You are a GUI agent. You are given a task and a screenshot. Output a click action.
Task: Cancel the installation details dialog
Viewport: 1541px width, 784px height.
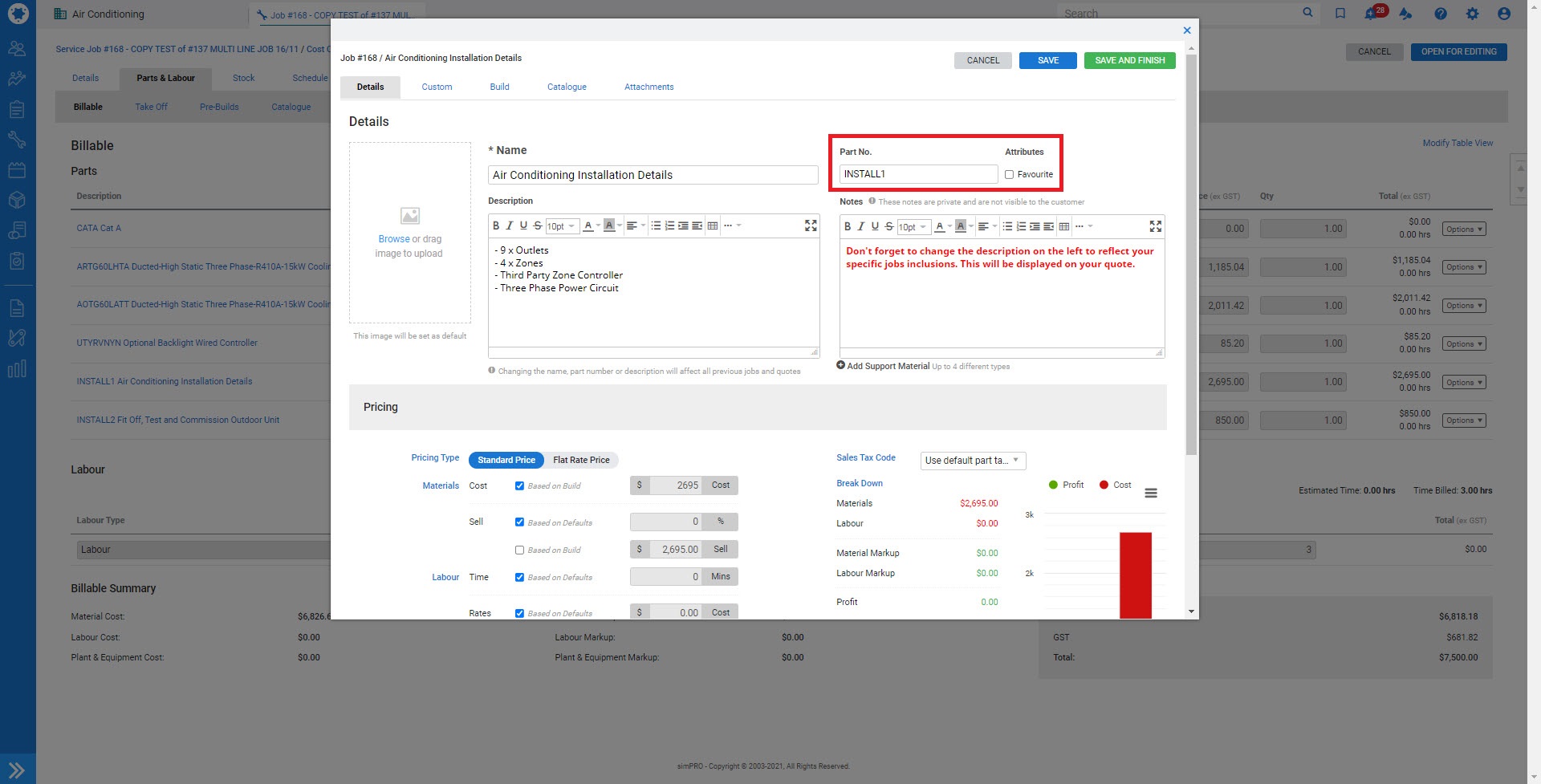pos(982,60)
